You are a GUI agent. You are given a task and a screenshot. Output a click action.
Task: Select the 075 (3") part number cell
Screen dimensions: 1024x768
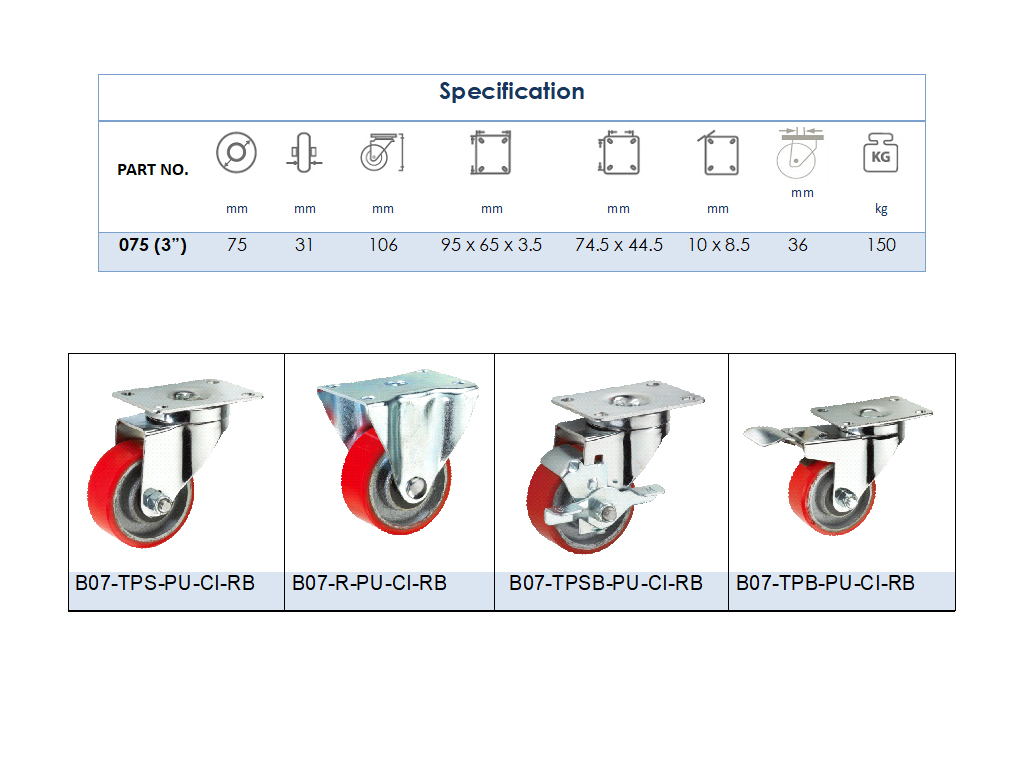[x=153, y=245]
